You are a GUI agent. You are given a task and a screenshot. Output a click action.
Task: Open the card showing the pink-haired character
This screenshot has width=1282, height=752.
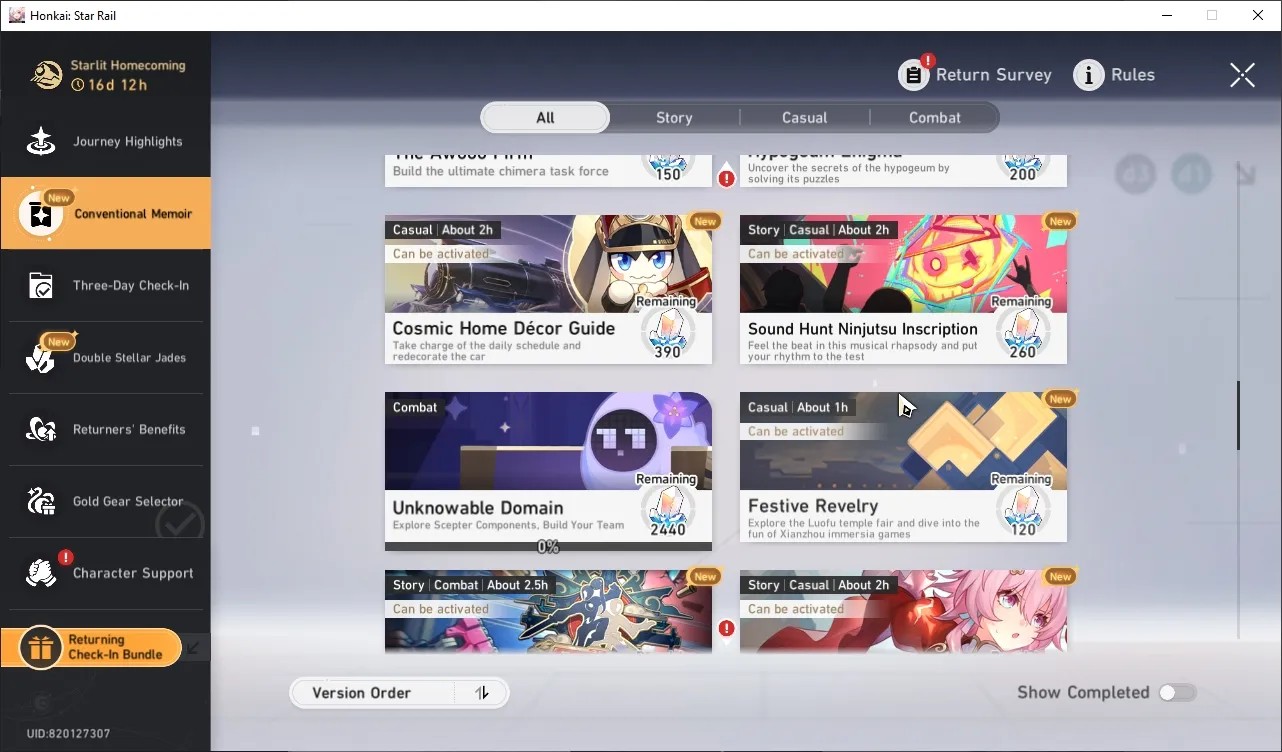(903, 611)
